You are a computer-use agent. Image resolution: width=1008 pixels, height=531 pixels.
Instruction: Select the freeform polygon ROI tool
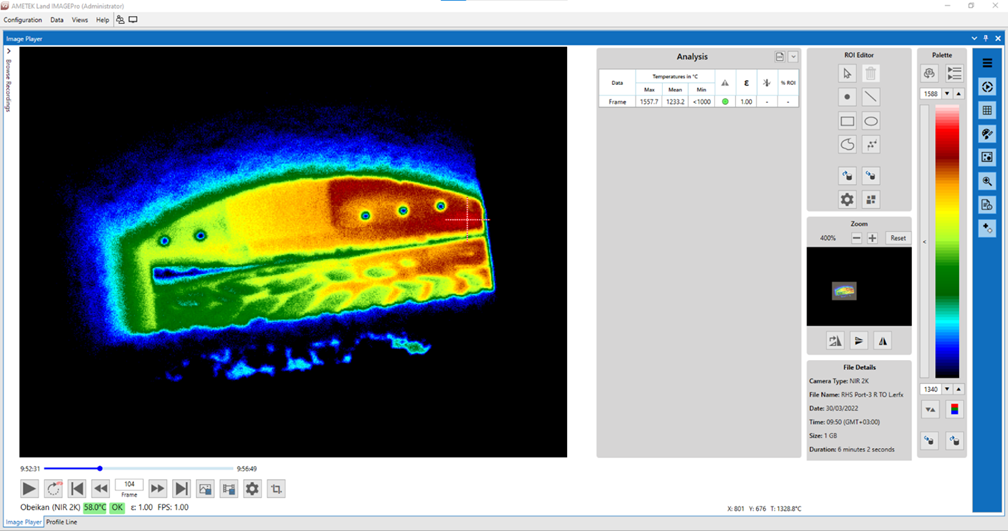click(847, 145)
